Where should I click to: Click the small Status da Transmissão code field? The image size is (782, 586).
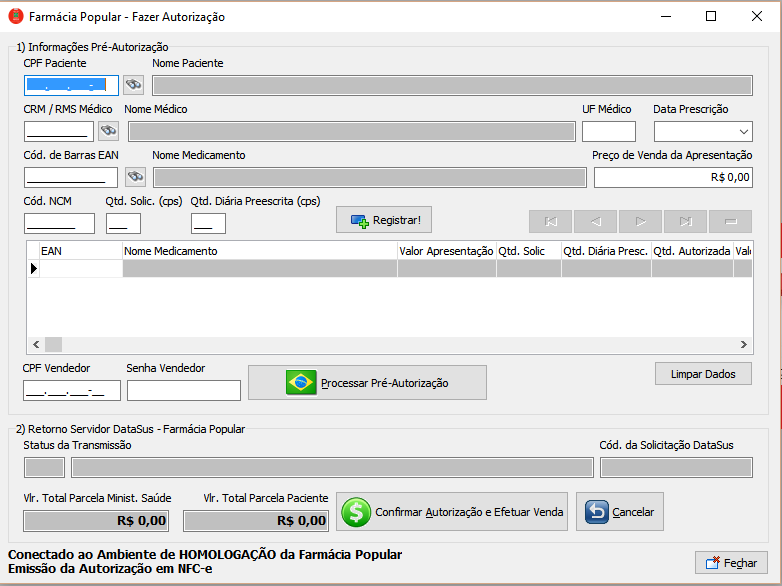click(44, 468)
